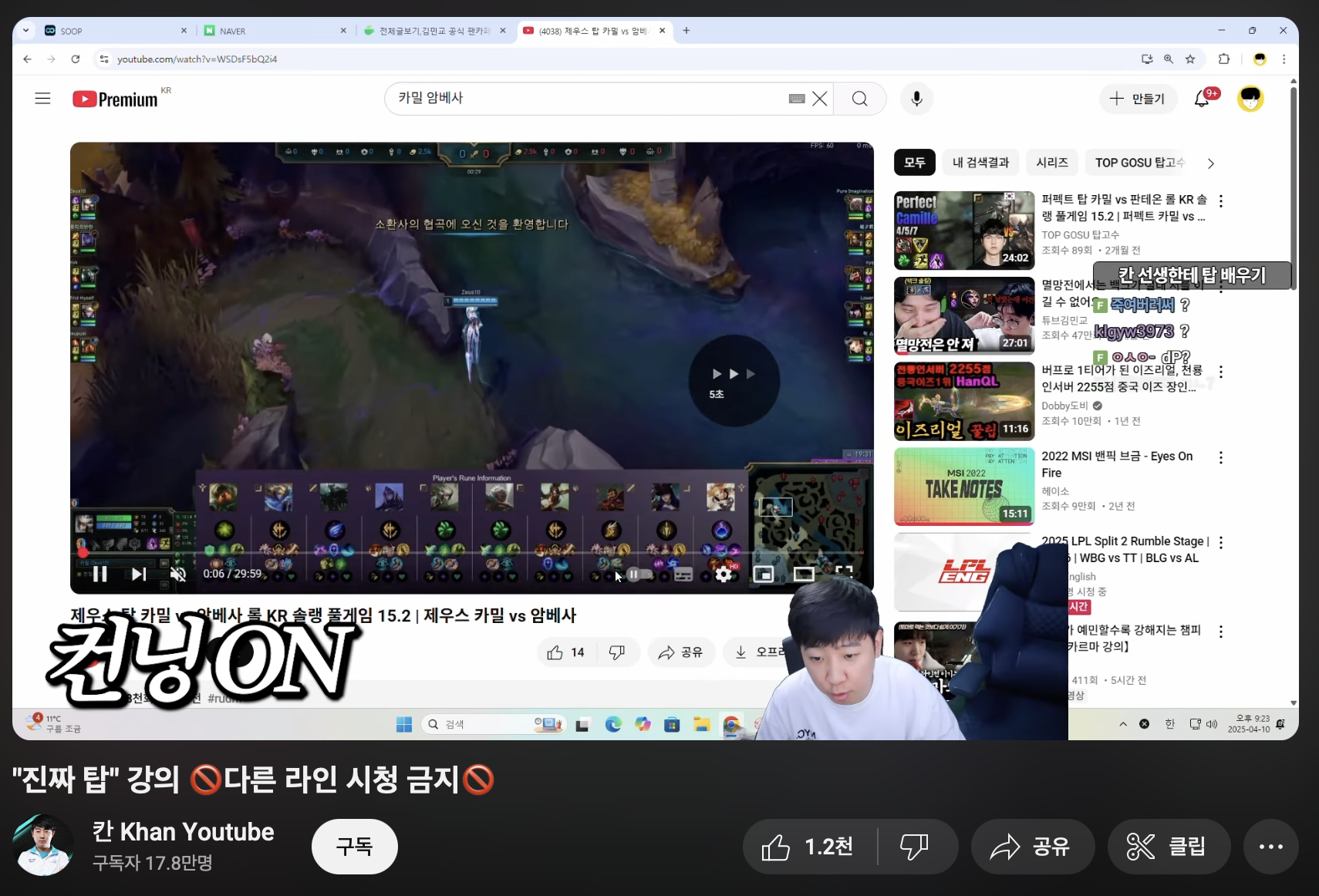Open player settings gear
The image size is (1319, 896).
click(x=724, y=574)
